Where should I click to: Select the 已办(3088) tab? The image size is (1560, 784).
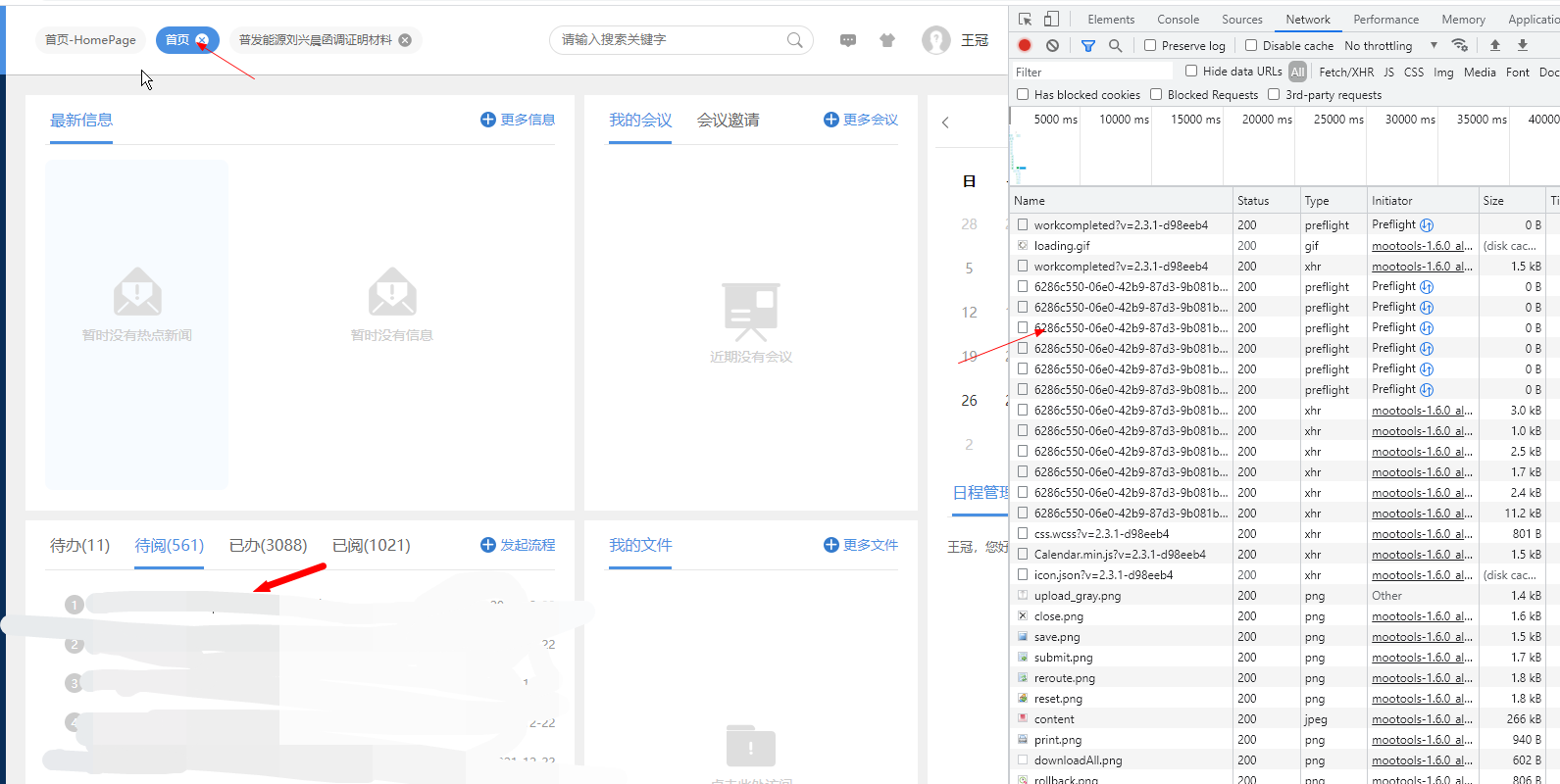(x=268, y=545)
